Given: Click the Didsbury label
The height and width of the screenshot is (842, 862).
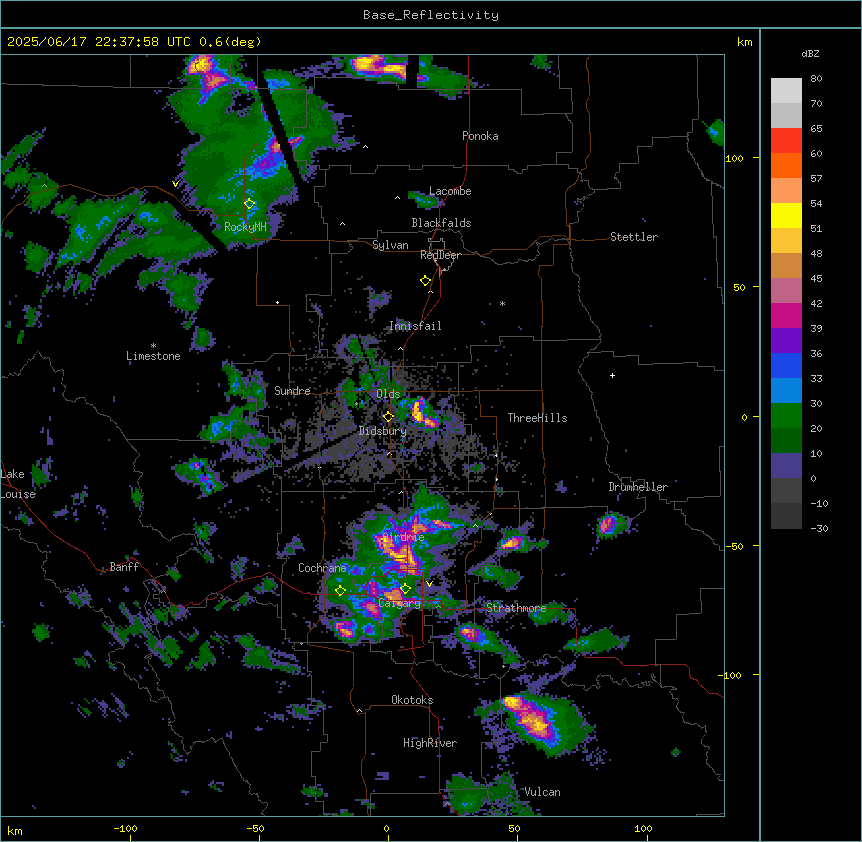Looking at the screenshot, I should point(383,431).
